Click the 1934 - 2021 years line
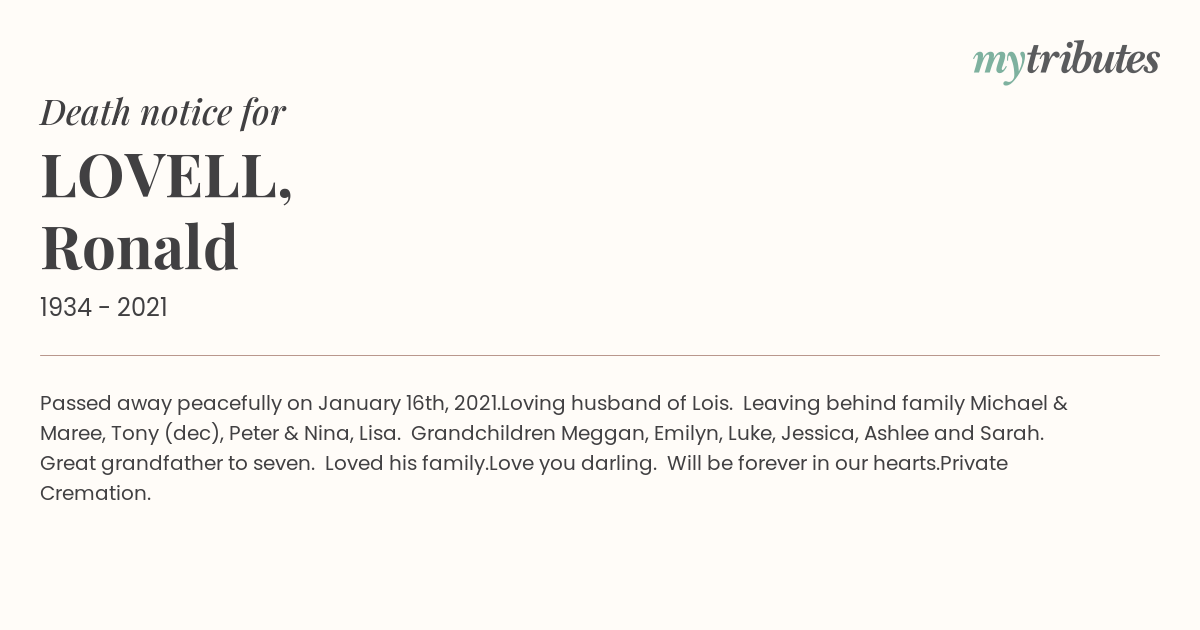Screen dimensions: 1200x630 point(103,307)
